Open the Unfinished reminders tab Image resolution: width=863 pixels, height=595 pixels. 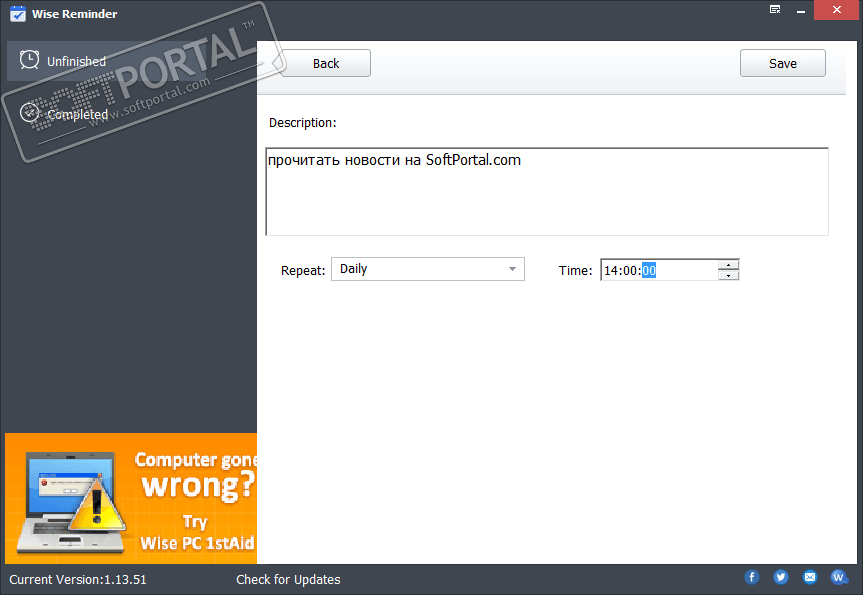tap(132, 61)
